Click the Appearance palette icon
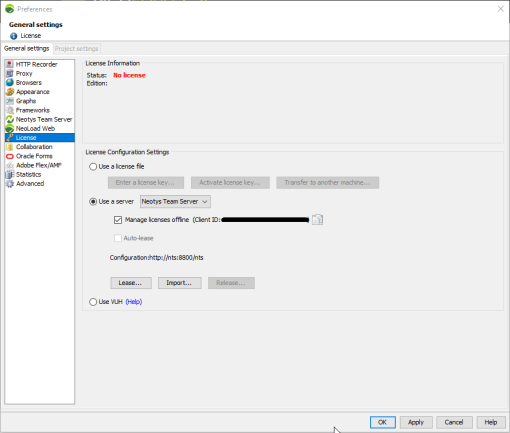The height and width of the screenshot is (433, 510). point(10,92)
